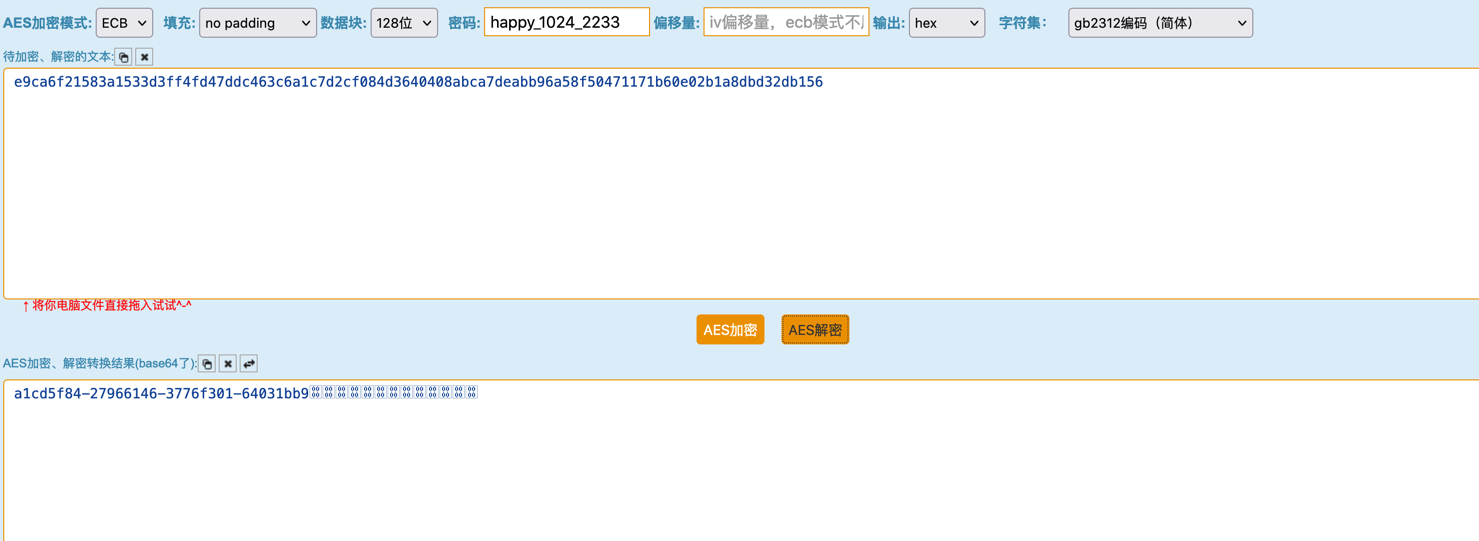The width and height of the screenshot is (1479, 541).
Task: Copy the input text to be encrypted
Action: pyautogui.click(x=124, y=57)
